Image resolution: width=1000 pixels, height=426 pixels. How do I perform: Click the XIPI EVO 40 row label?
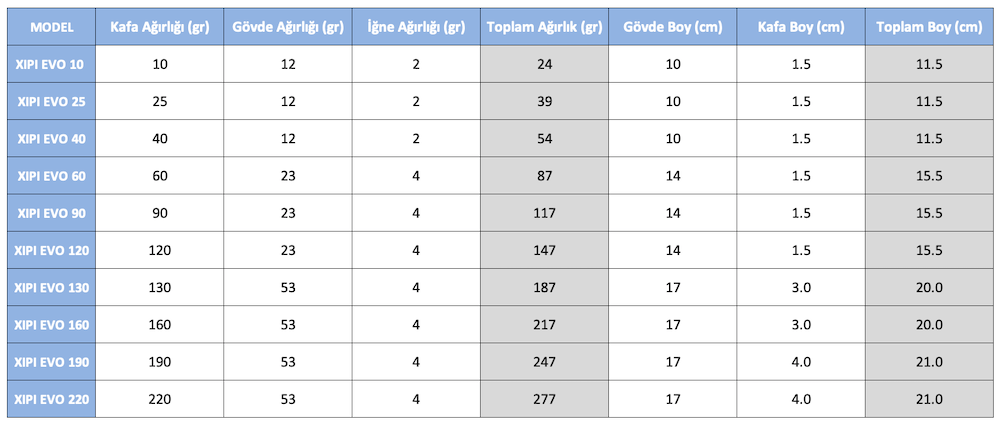click(x=51, y=138)
